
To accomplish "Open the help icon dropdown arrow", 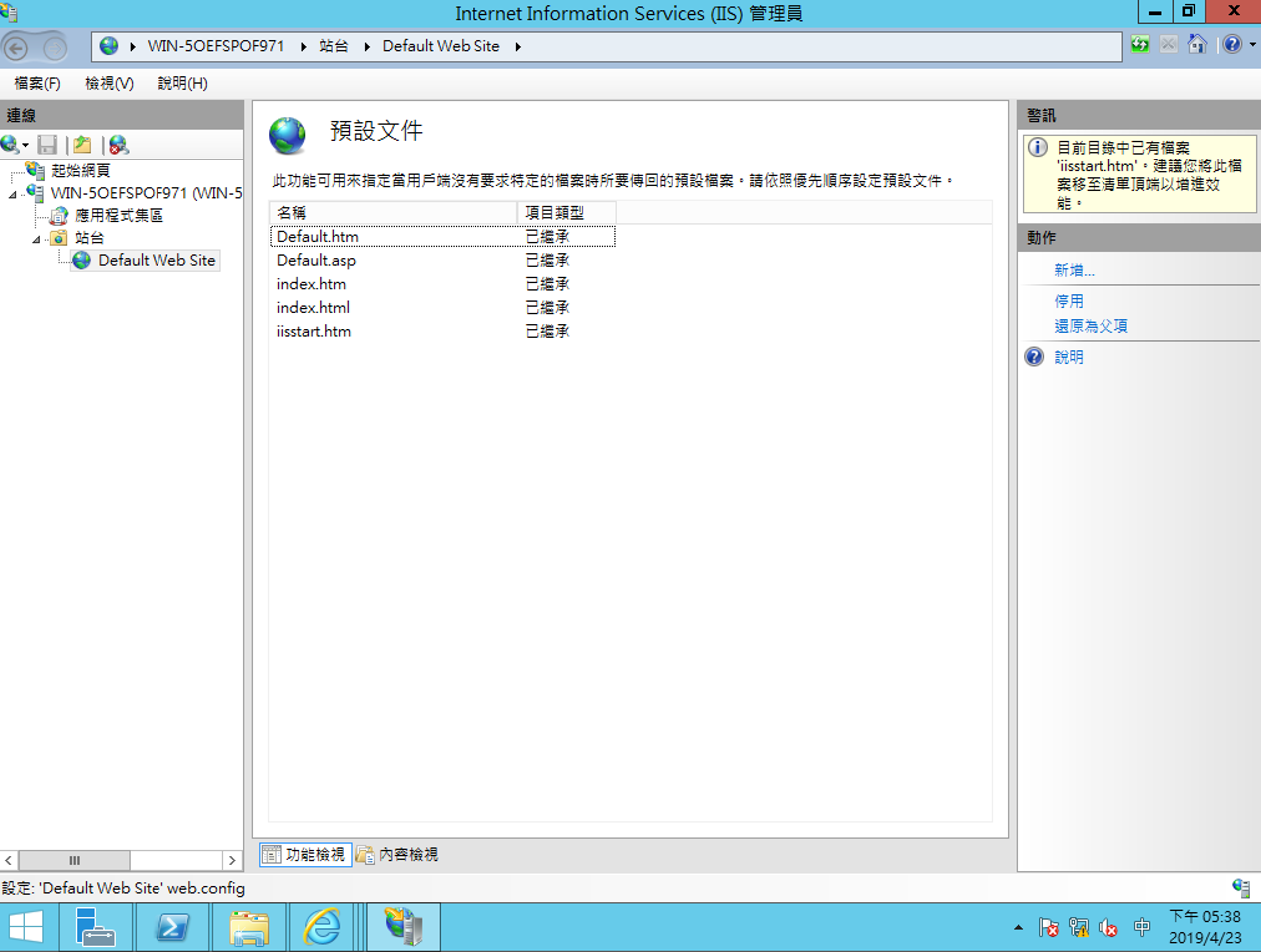I will [1252, 45].
